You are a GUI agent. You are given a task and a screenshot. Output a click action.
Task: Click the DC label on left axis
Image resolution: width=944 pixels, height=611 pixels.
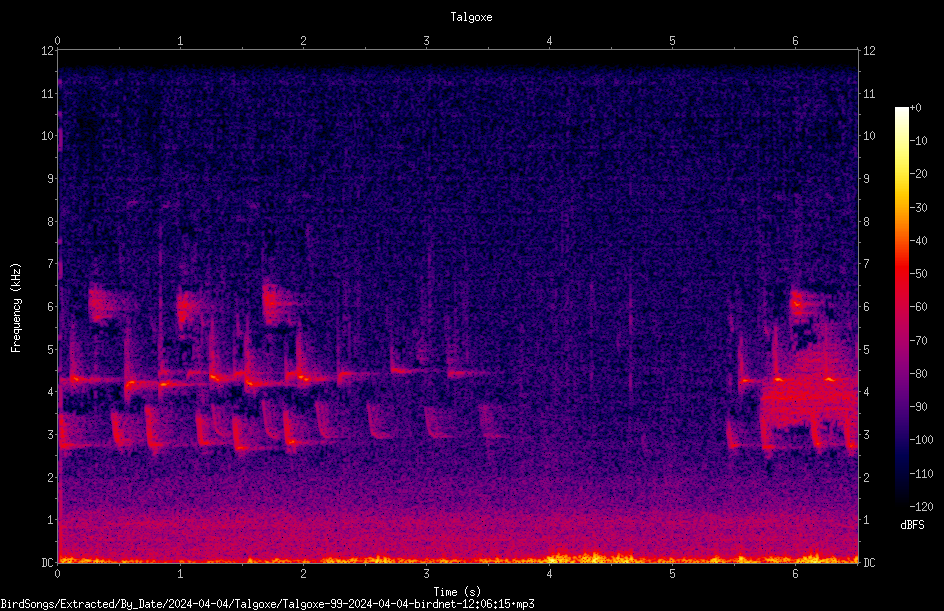tap(47, 562)
